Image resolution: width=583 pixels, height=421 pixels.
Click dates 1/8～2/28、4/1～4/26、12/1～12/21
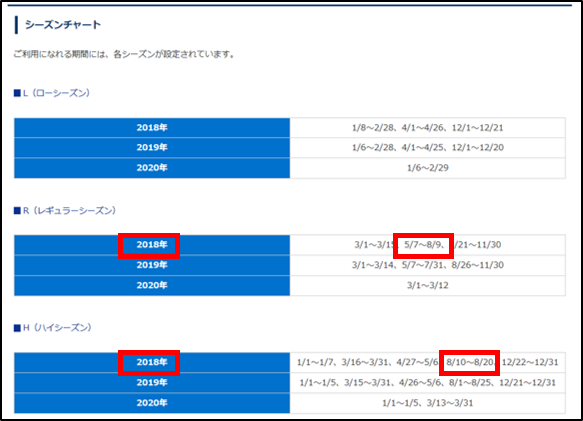[x=428, y=128]
